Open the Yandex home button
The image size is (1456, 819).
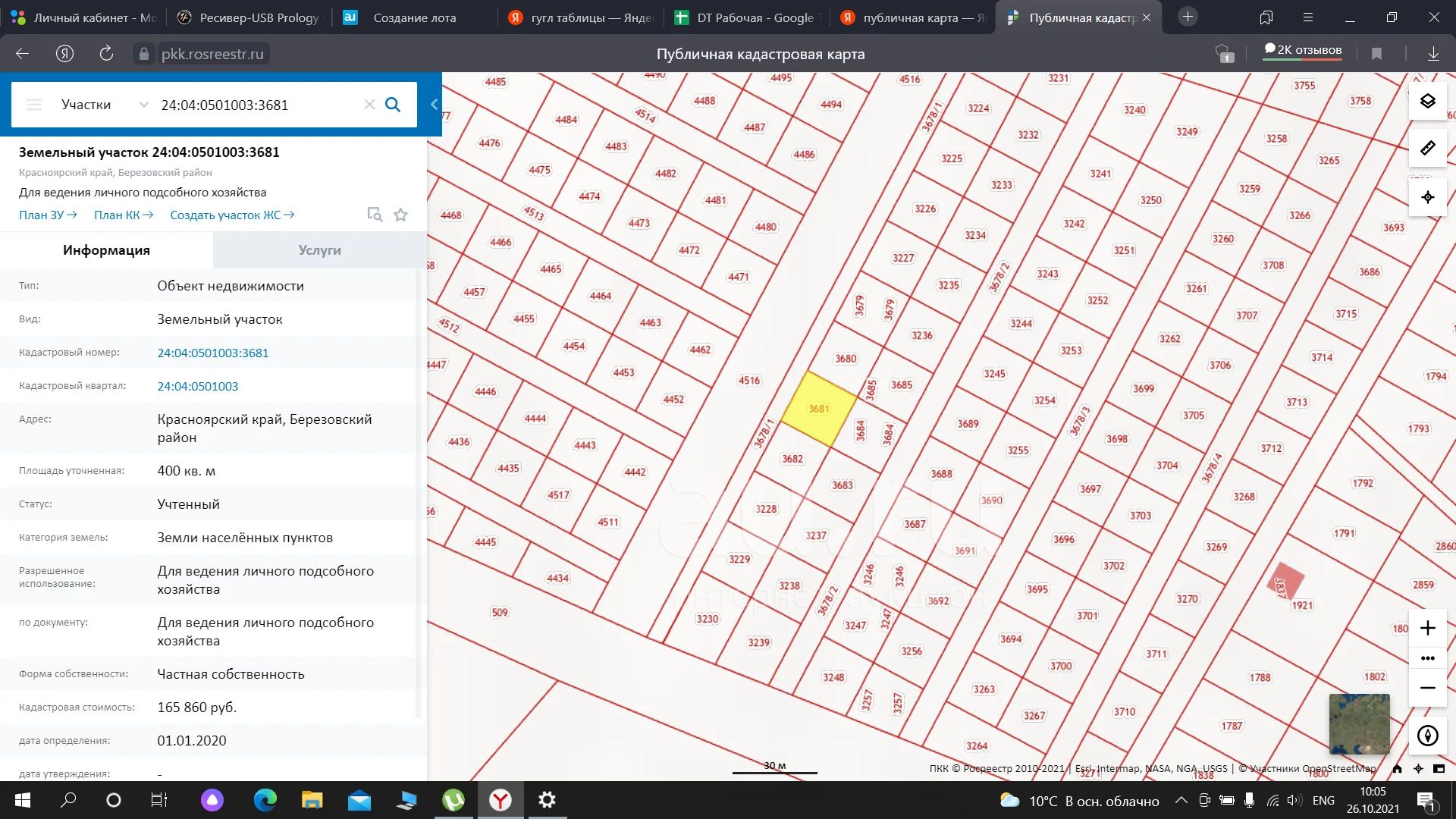(64, 53)
